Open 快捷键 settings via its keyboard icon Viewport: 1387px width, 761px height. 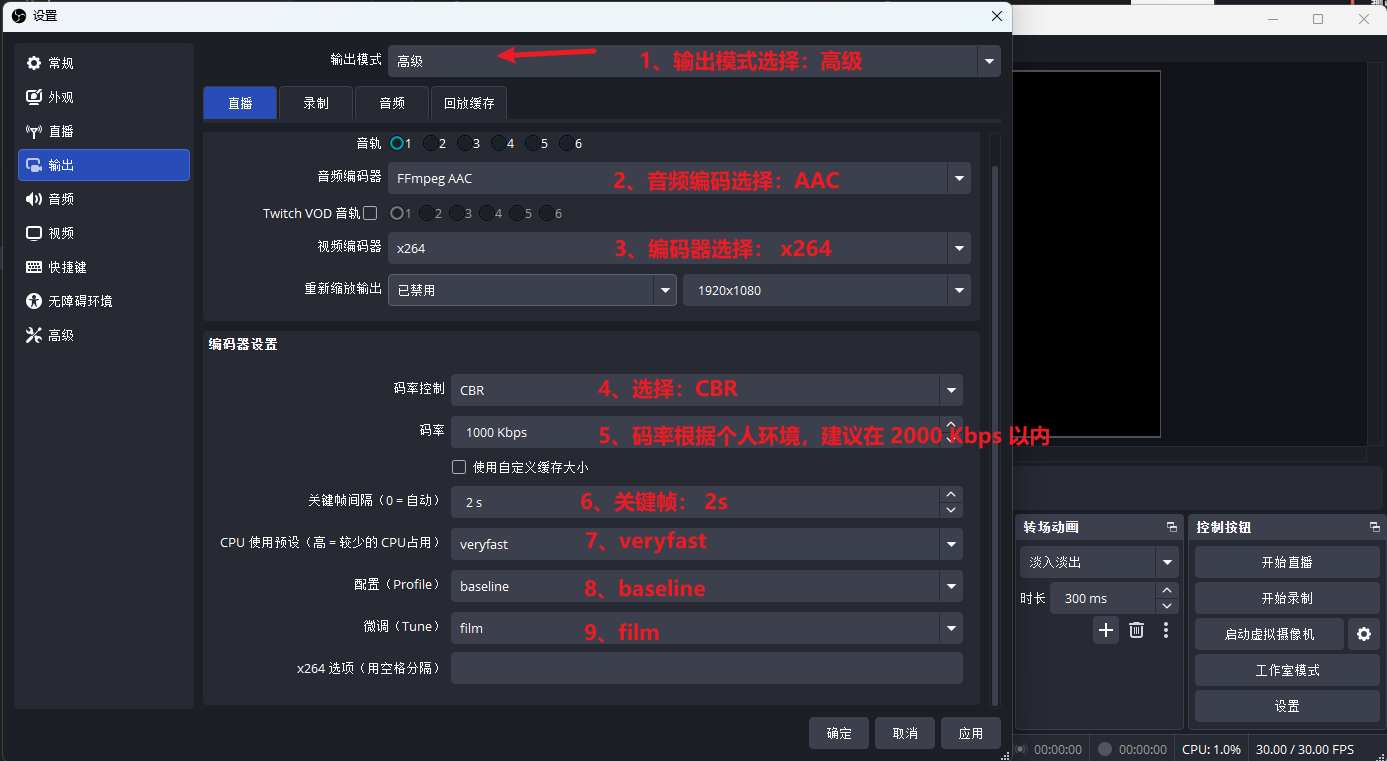coord(34,267)
